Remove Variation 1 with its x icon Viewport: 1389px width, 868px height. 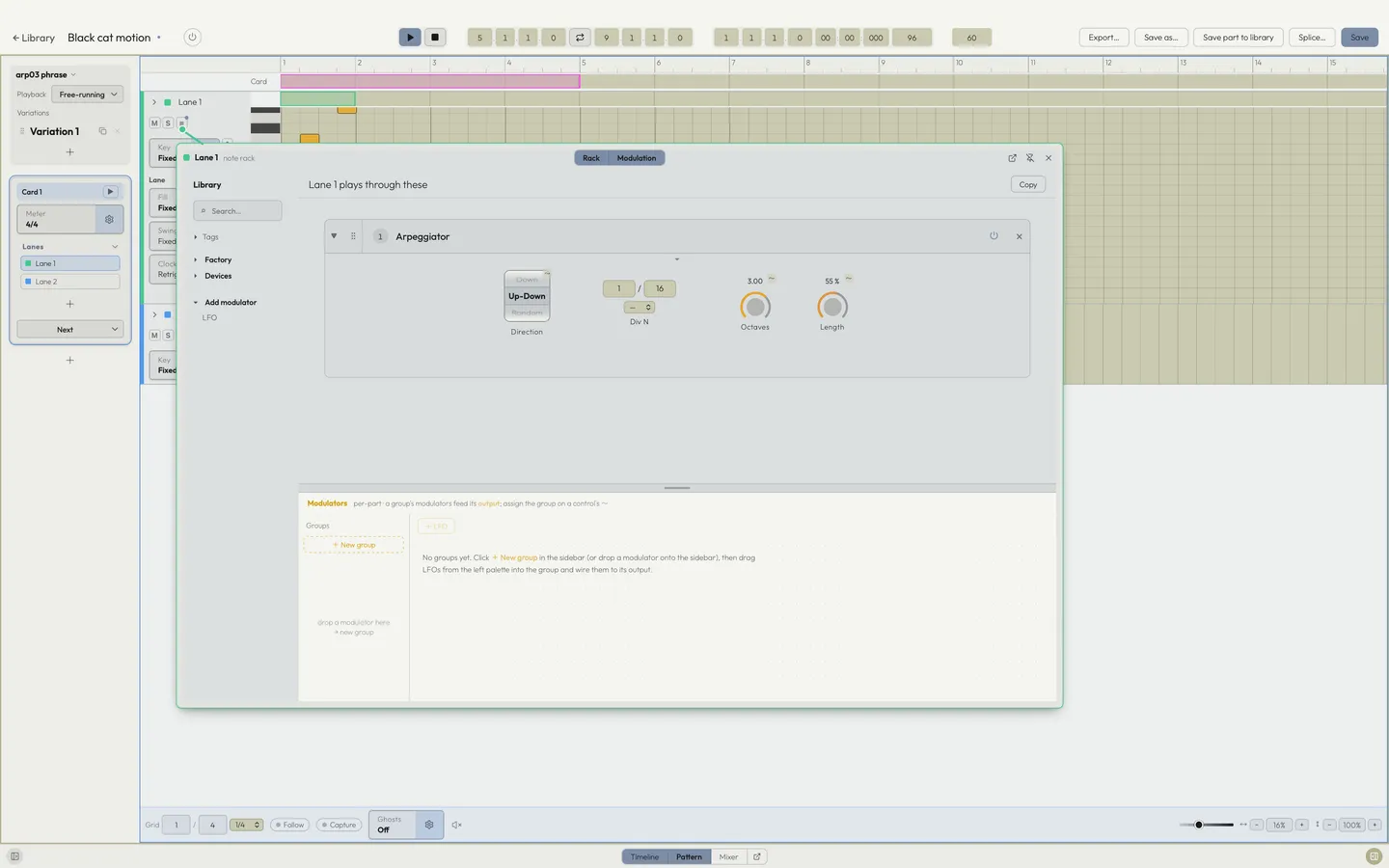118,131
